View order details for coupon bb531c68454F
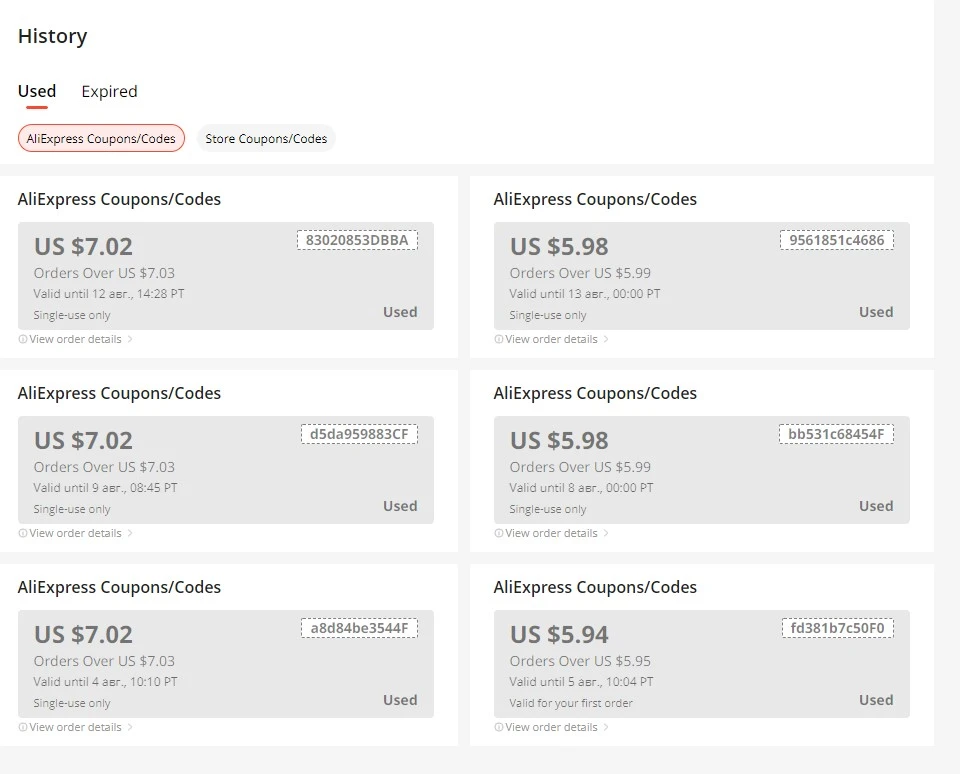 (x=551, y=533)
